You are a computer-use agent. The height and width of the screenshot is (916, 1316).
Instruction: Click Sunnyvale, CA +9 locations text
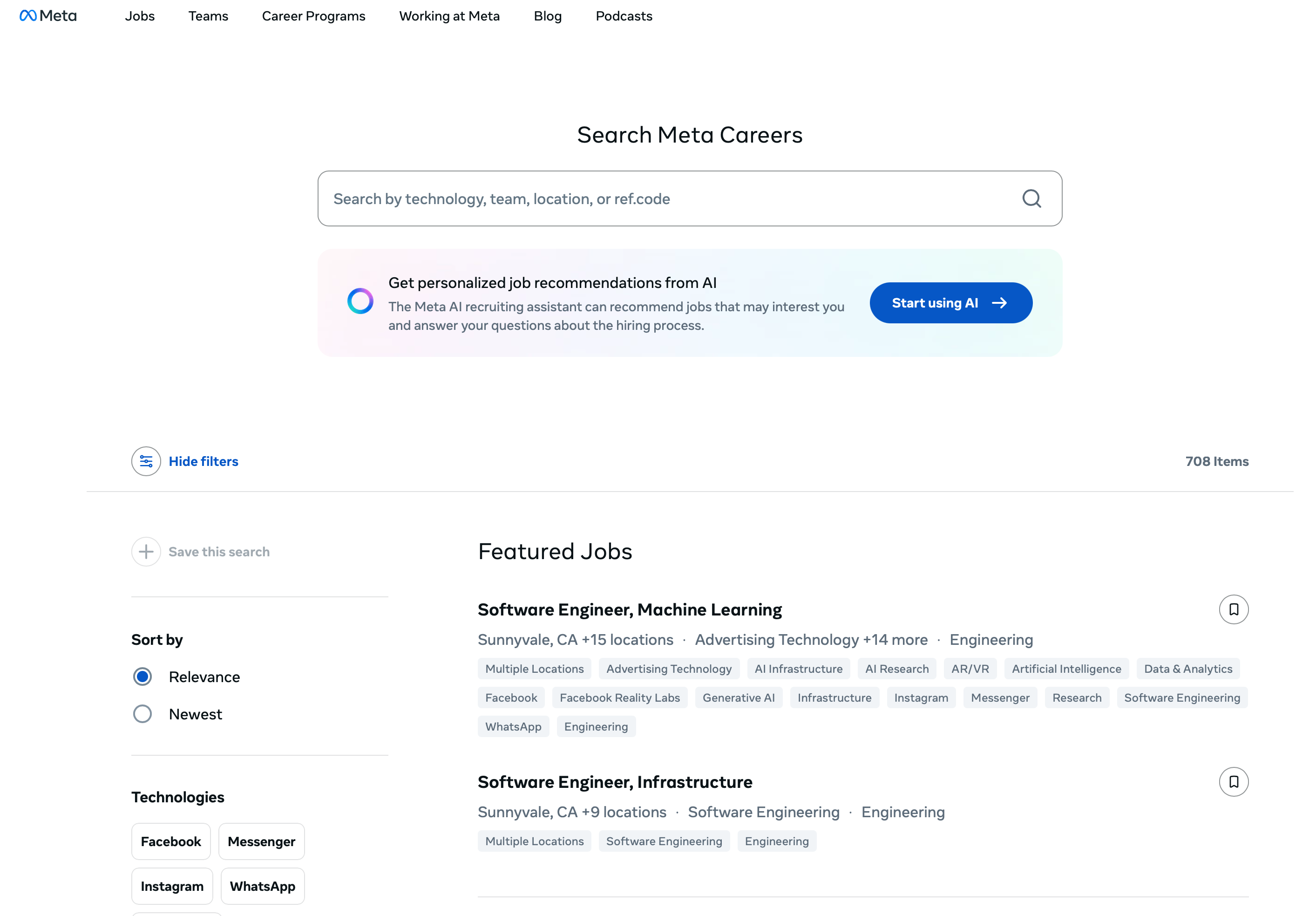[x=572, y=812]
